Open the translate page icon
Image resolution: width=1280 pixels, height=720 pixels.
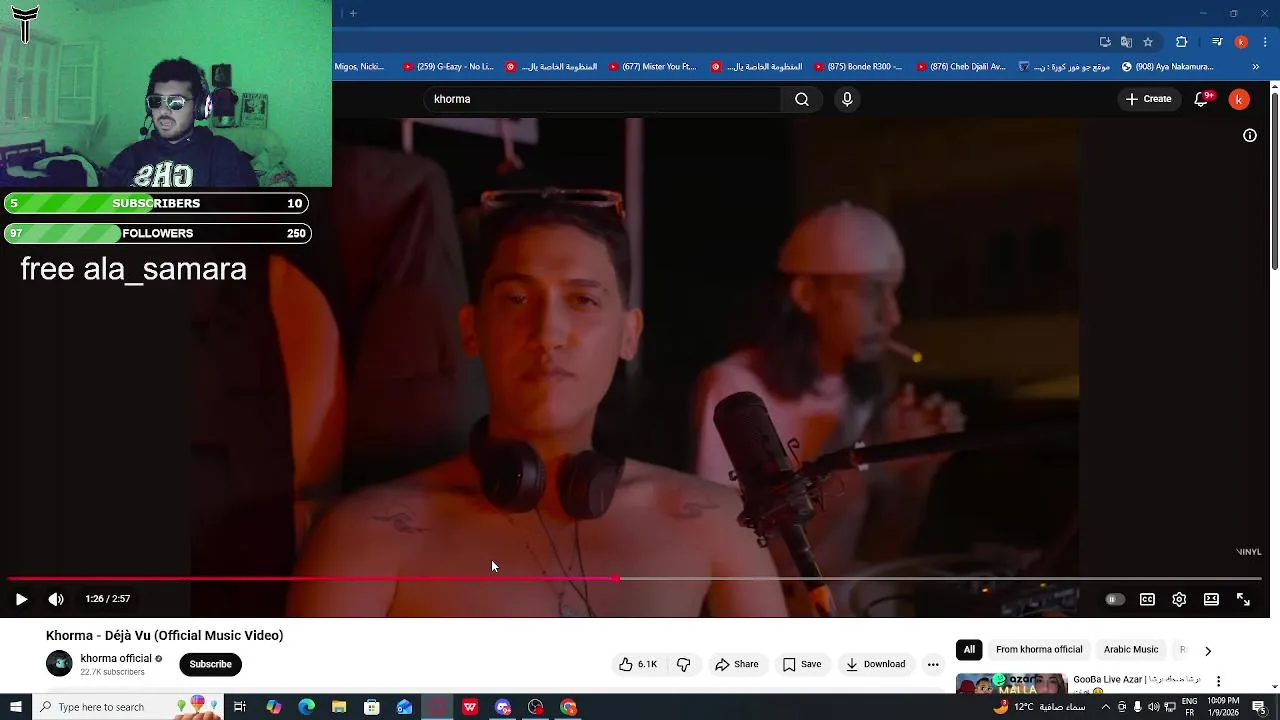coord(1126,42)
